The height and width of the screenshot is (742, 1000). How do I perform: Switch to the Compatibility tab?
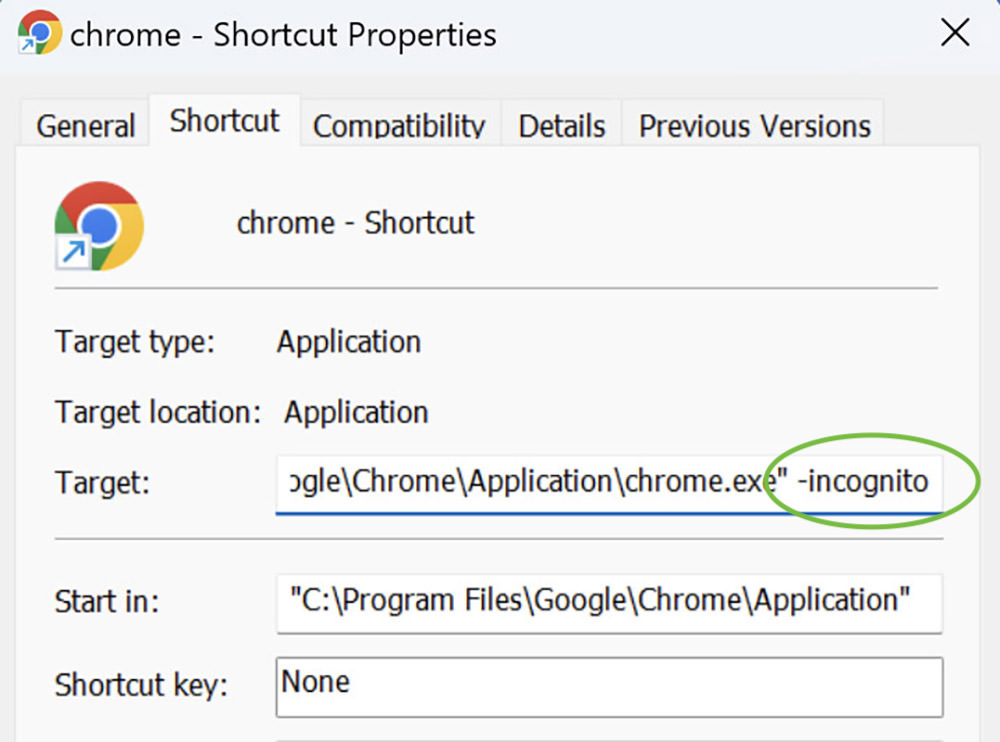coord(399,125)
